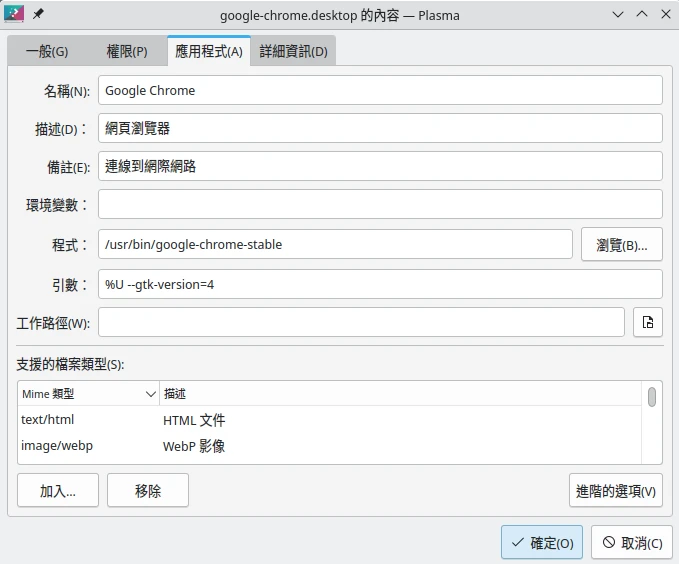The width and height of the screenshot is (679, 564).
Task: Click the WebP 影像 description cell
Action: click(x=194, y=446)
